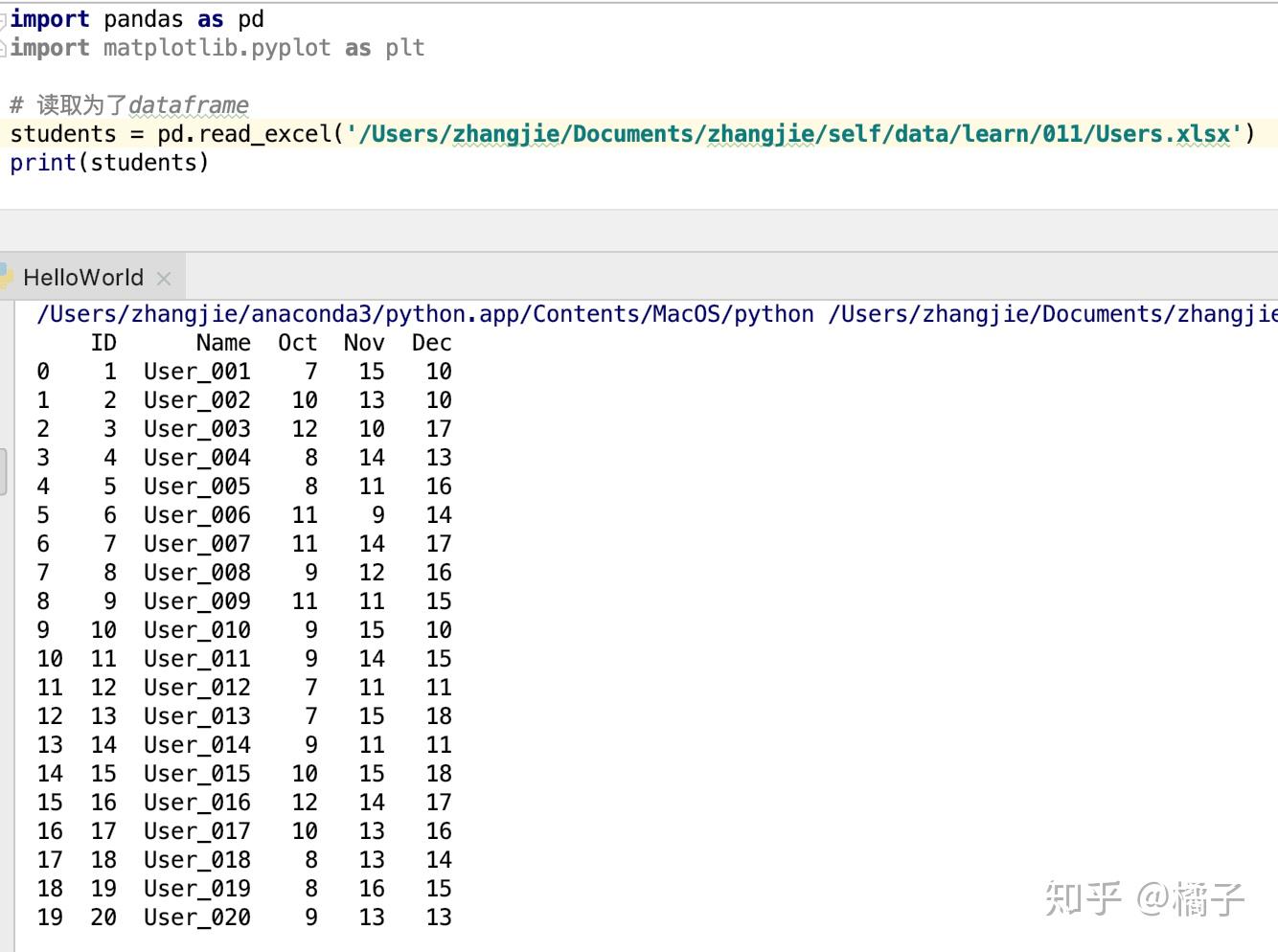Click the Dec value 18 in User_013 row

[439, 716]
